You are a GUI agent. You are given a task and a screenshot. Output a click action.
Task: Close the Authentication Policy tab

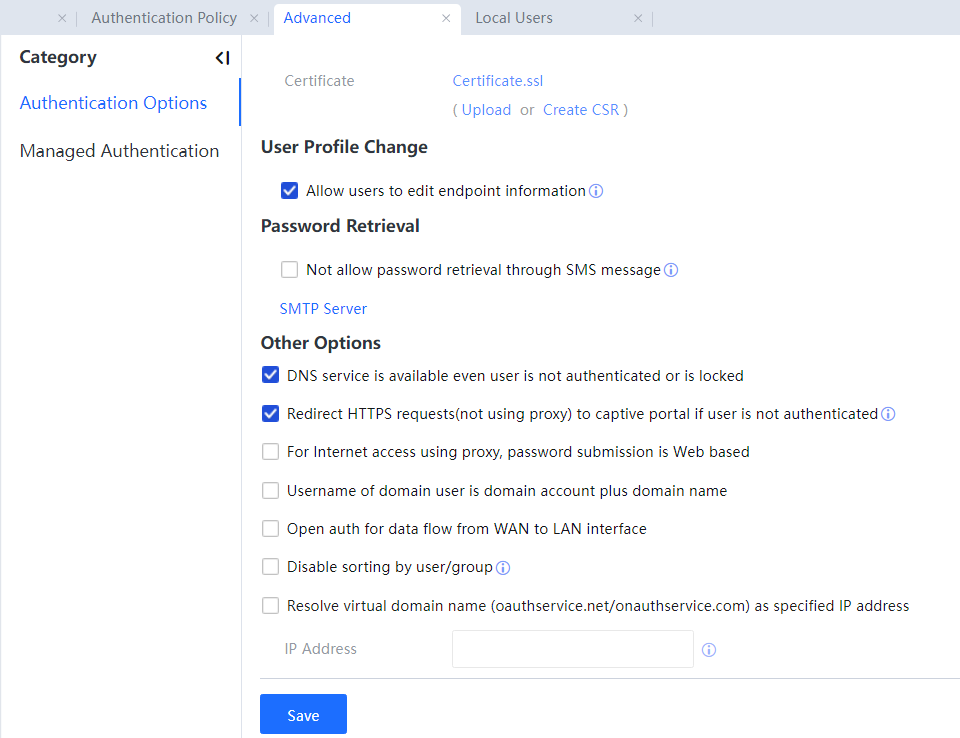[x=254, y=18]
